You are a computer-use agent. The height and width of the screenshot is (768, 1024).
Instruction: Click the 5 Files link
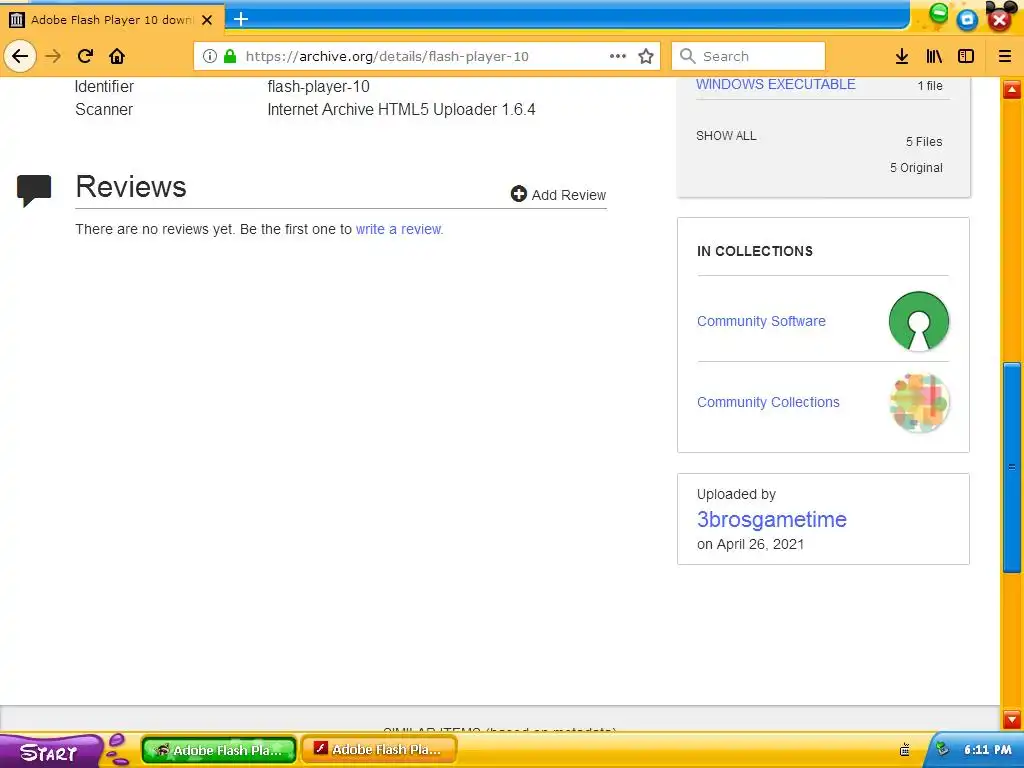pyautogui.click(x=923, y=142)
